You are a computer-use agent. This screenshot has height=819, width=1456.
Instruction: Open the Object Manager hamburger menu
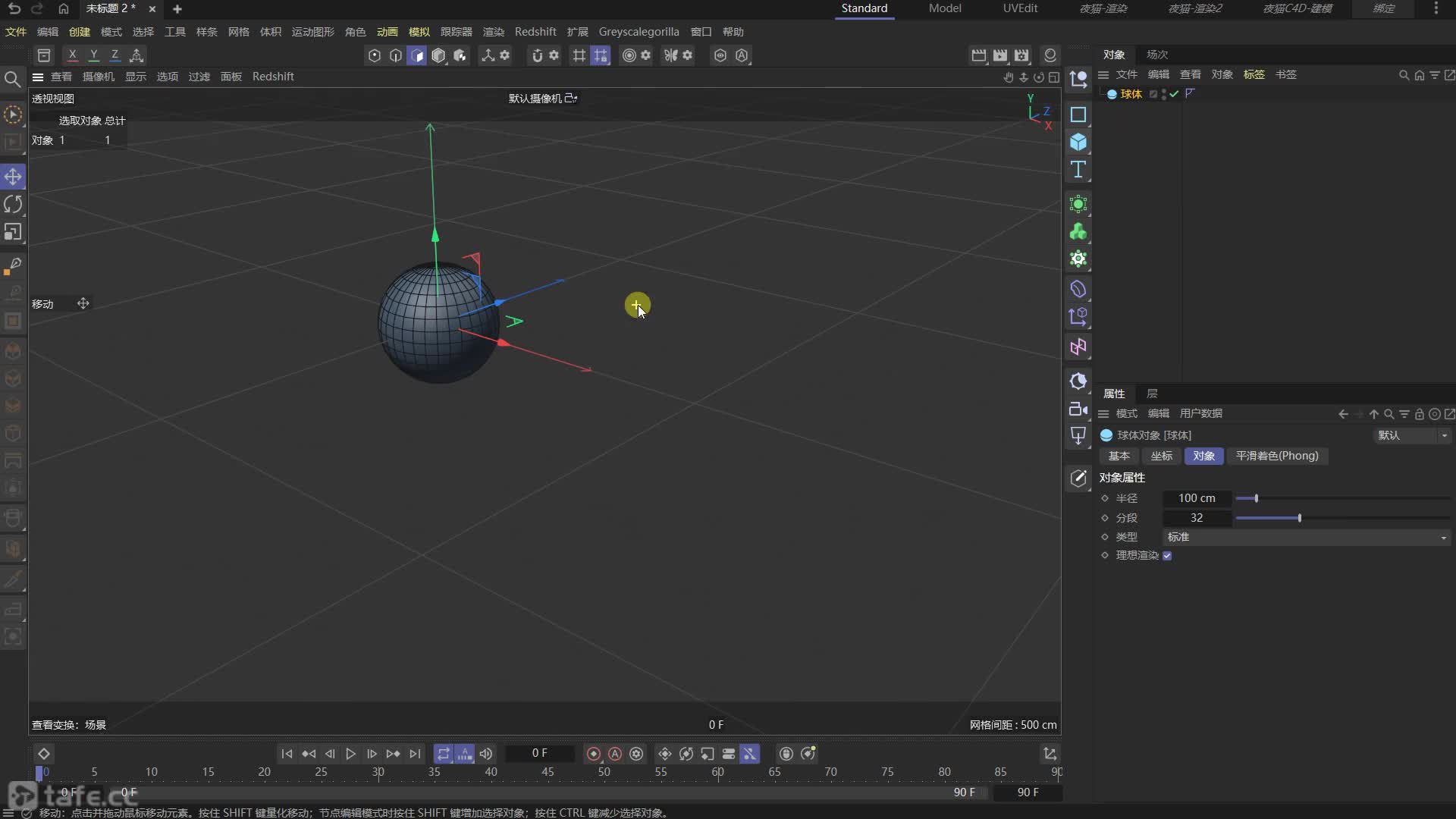tap(1103, 74)
